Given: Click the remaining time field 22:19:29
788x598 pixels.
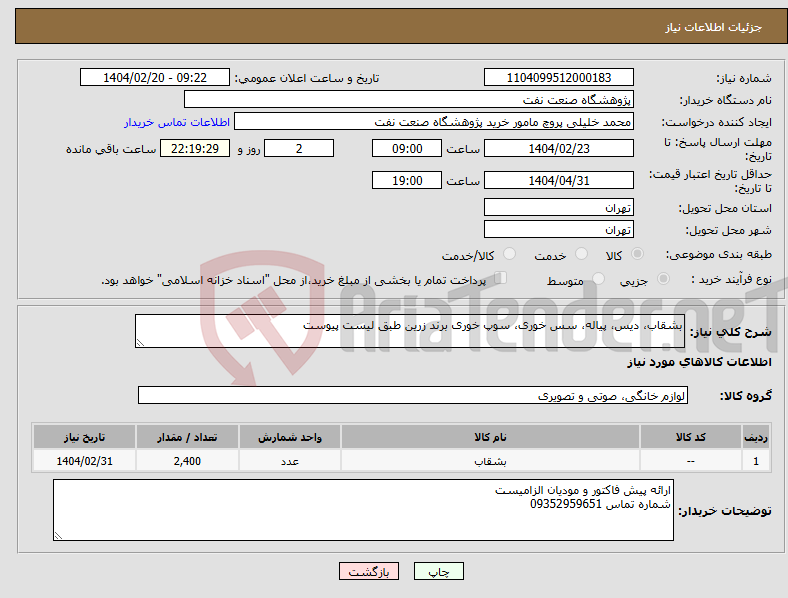Looking at the screenshot, I should [x=195, y=148].
